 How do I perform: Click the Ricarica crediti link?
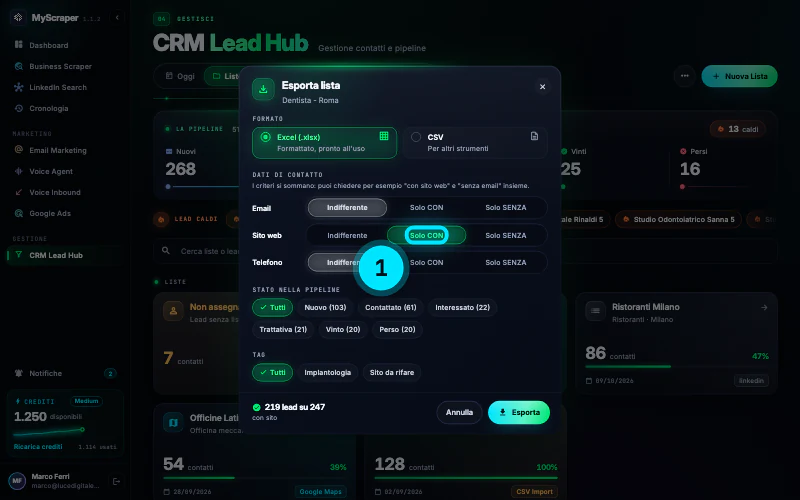tap(38, 446)
